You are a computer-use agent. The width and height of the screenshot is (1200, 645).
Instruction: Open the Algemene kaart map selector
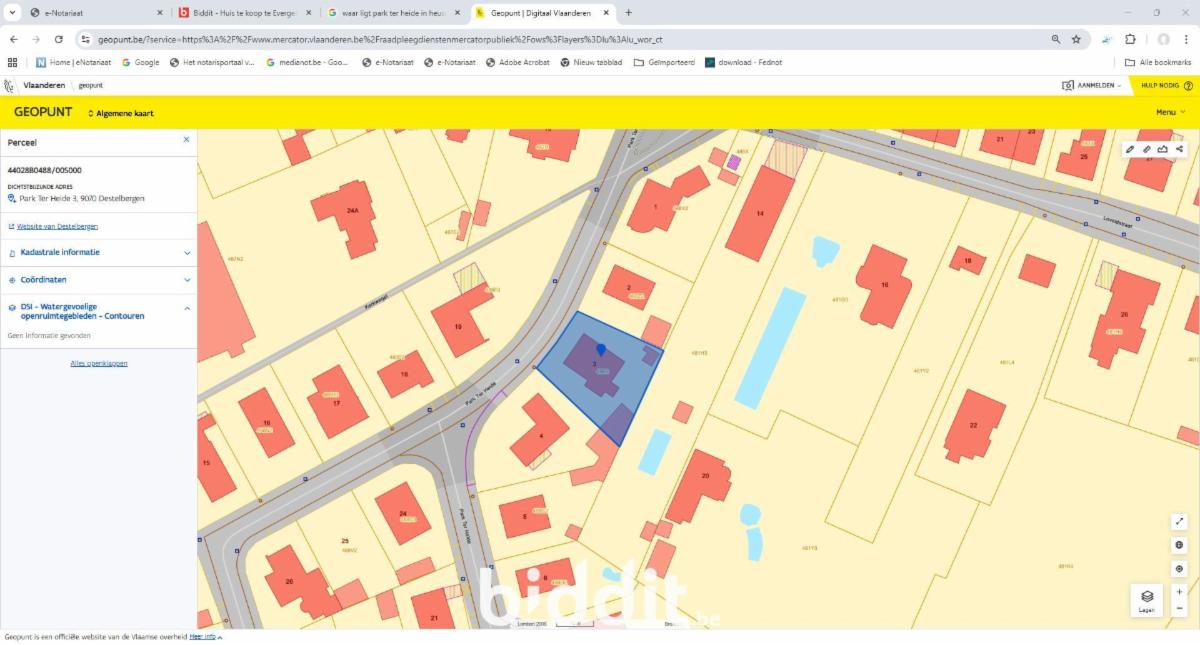(x=121, y=113)
